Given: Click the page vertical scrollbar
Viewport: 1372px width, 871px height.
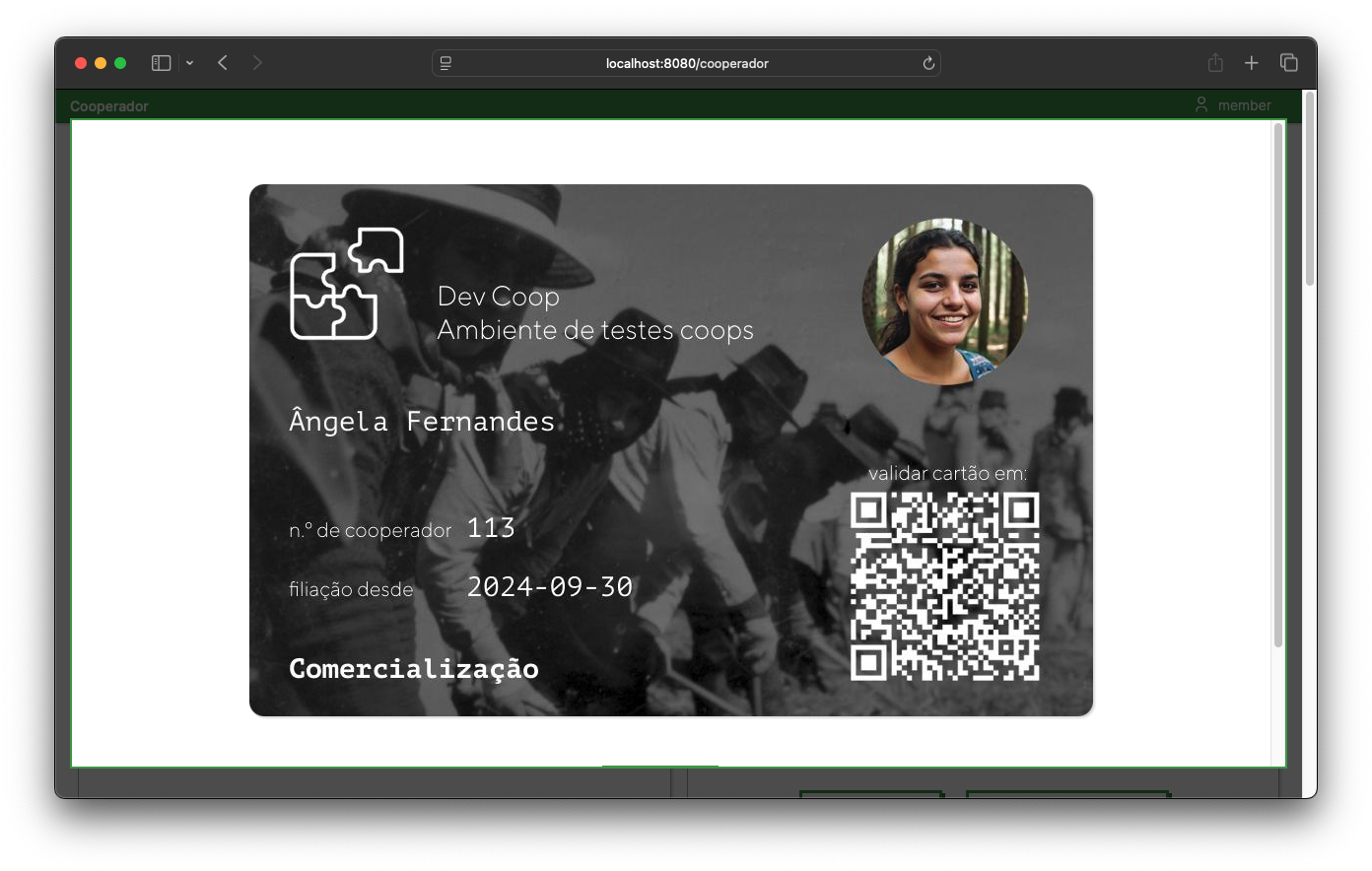Looking at the screenshot, I should (x=1310, y=189).
